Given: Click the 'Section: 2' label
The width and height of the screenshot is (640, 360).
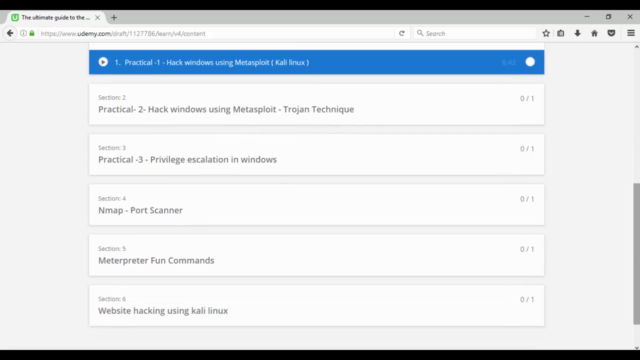Looking at the screenshot, I should click(112, 98).
